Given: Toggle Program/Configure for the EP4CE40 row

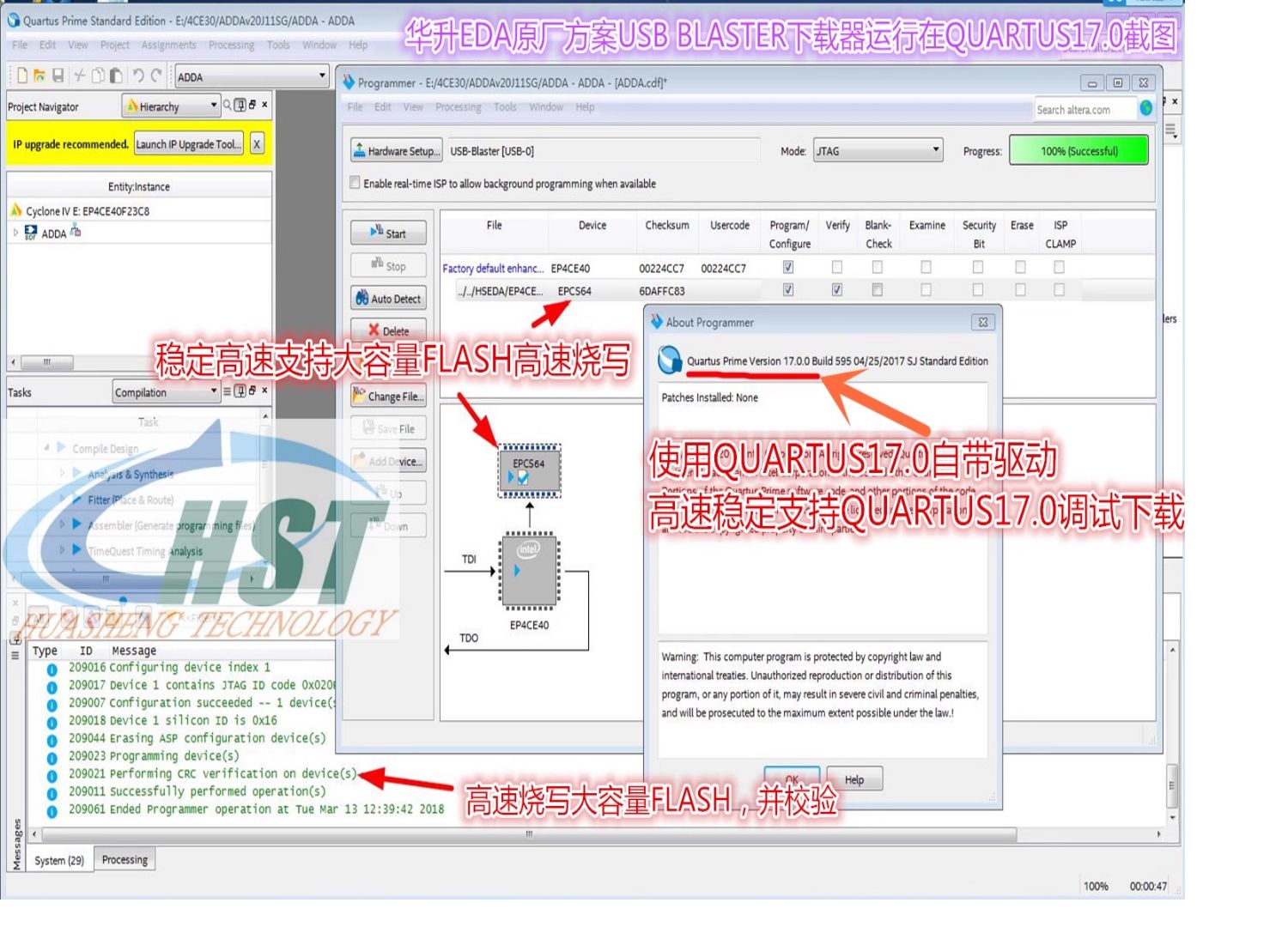Looking at the screenshot, I should pyautogui.click(x=788, y=267).
